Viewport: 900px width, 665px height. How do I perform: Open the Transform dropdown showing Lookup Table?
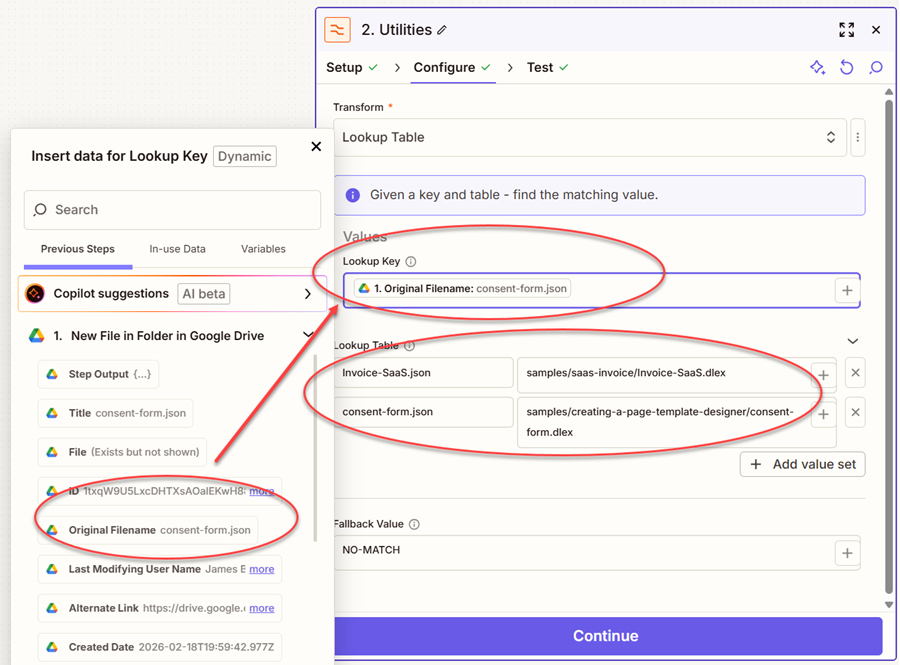[x=590, y=138]
